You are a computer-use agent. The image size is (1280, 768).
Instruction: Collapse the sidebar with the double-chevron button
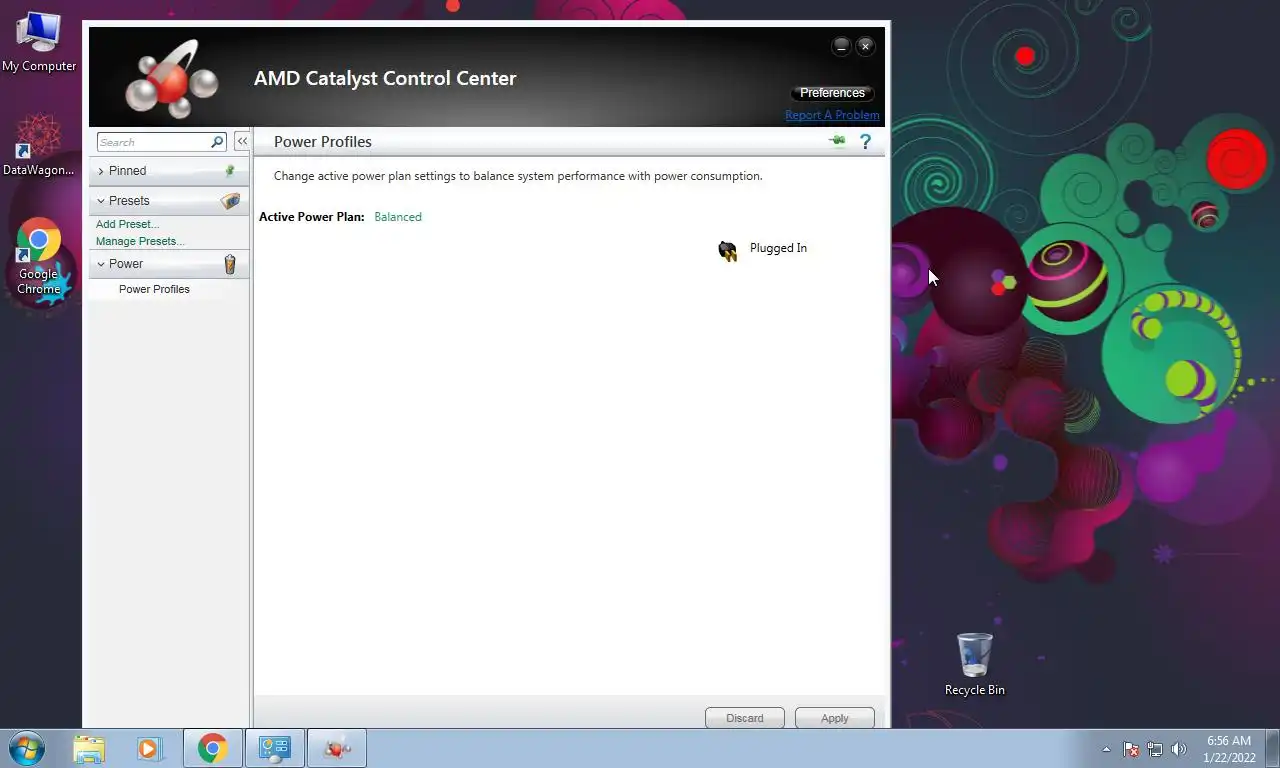click(242, 142)
